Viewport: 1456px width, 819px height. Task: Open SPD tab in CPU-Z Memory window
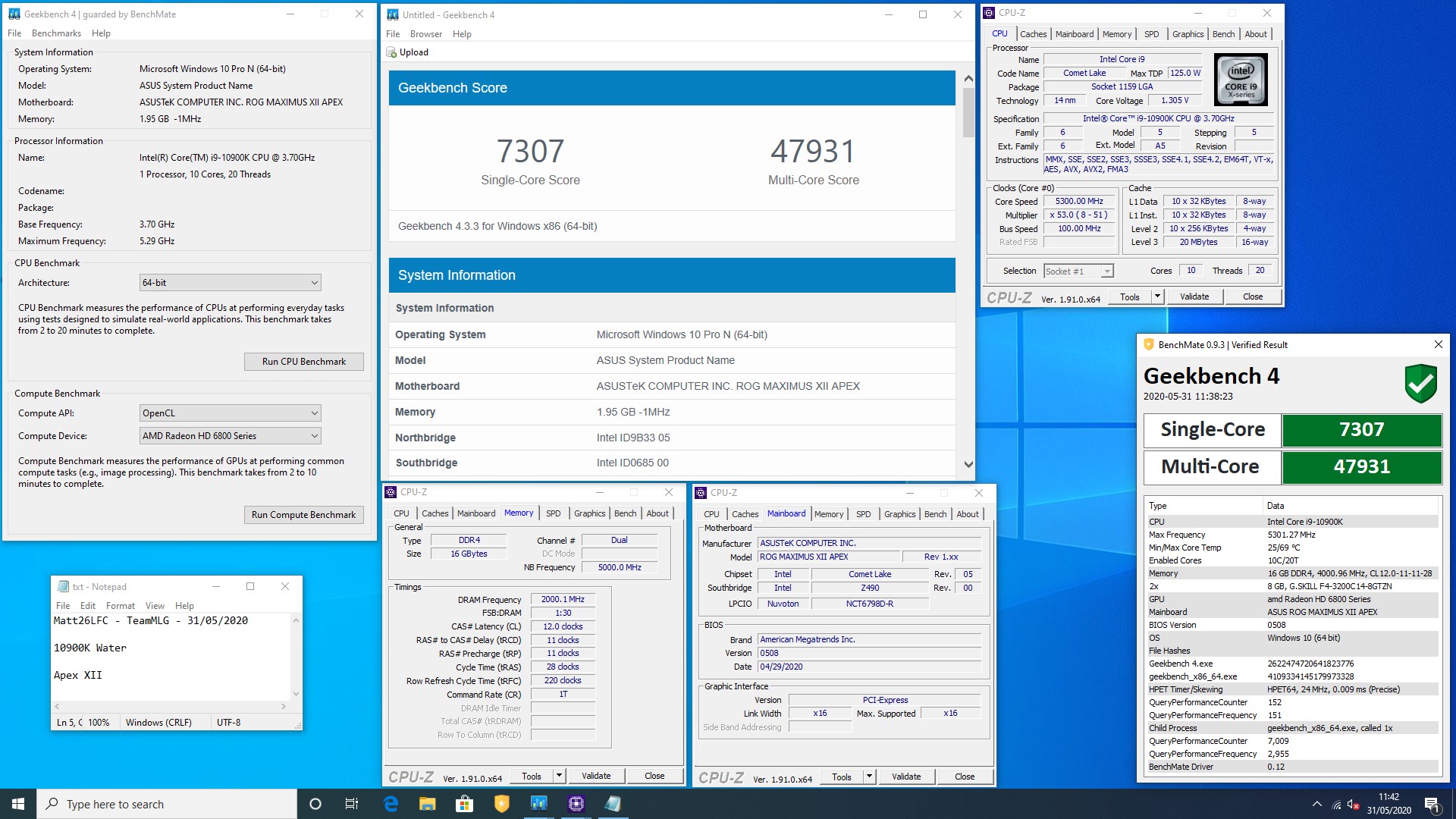(554, 513)
